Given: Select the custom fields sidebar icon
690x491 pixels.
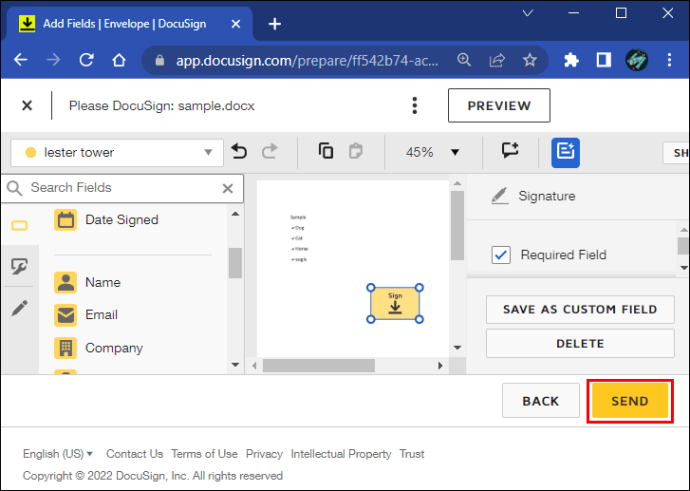Looking at the screenshot, I should coord(19,266).
